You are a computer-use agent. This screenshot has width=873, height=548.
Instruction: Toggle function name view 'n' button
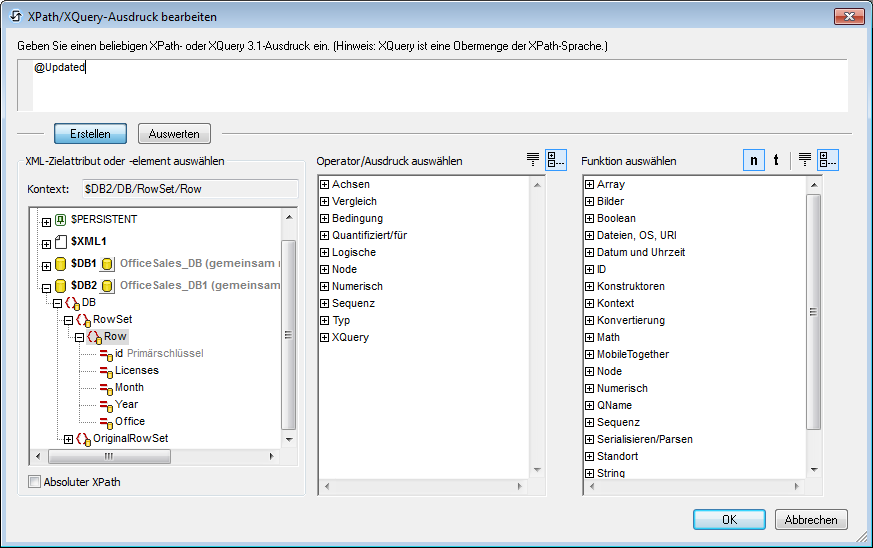click(x=753, y=161)
